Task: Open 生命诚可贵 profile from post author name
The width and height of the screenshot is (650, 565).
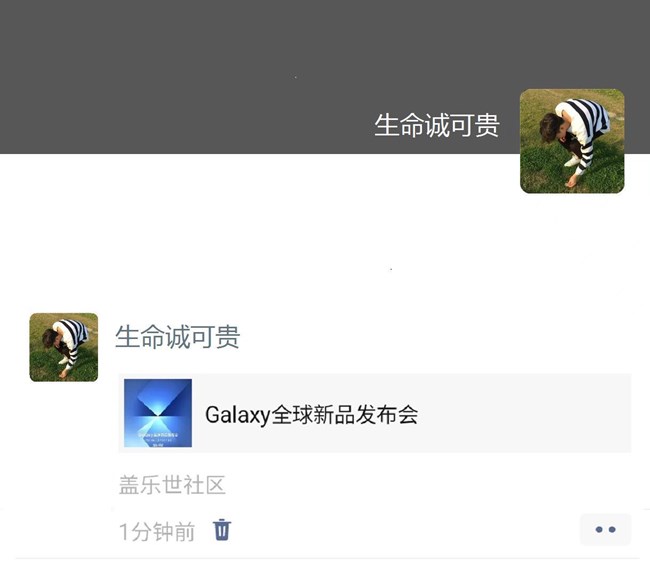Action: [177, 336]
